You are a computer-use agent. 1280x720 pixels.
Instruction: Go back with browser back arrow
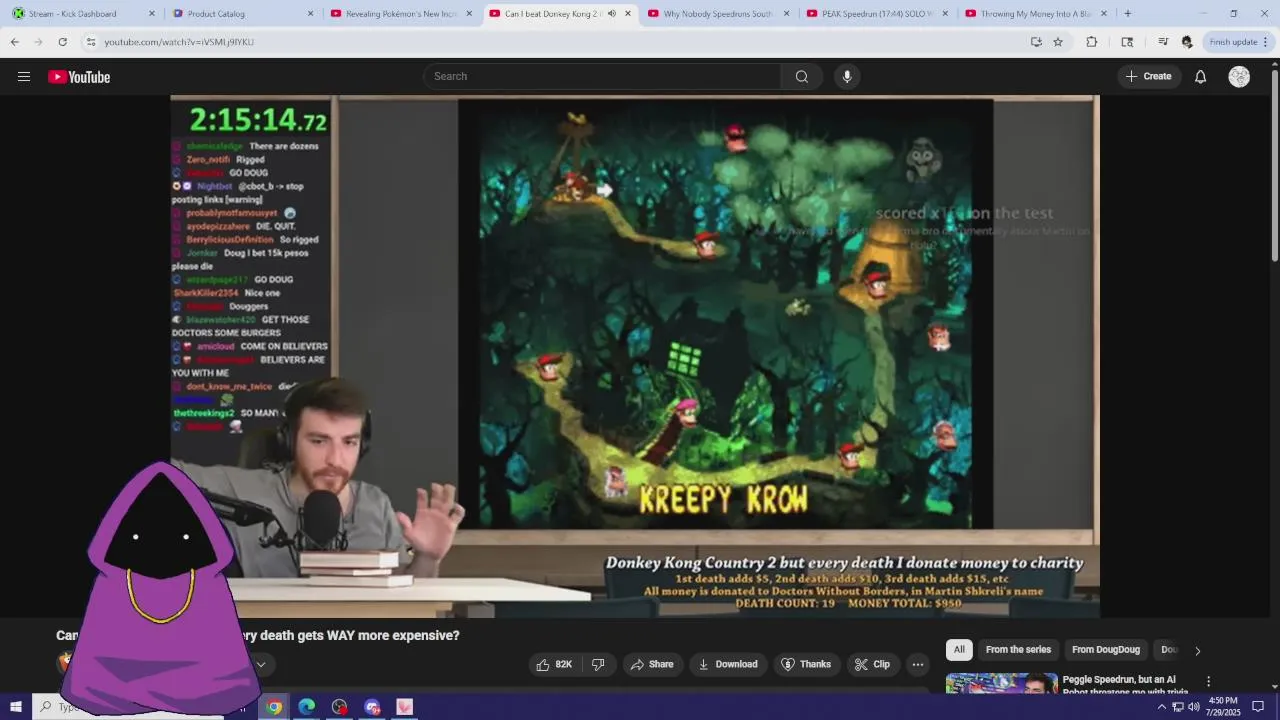point(15,42)
